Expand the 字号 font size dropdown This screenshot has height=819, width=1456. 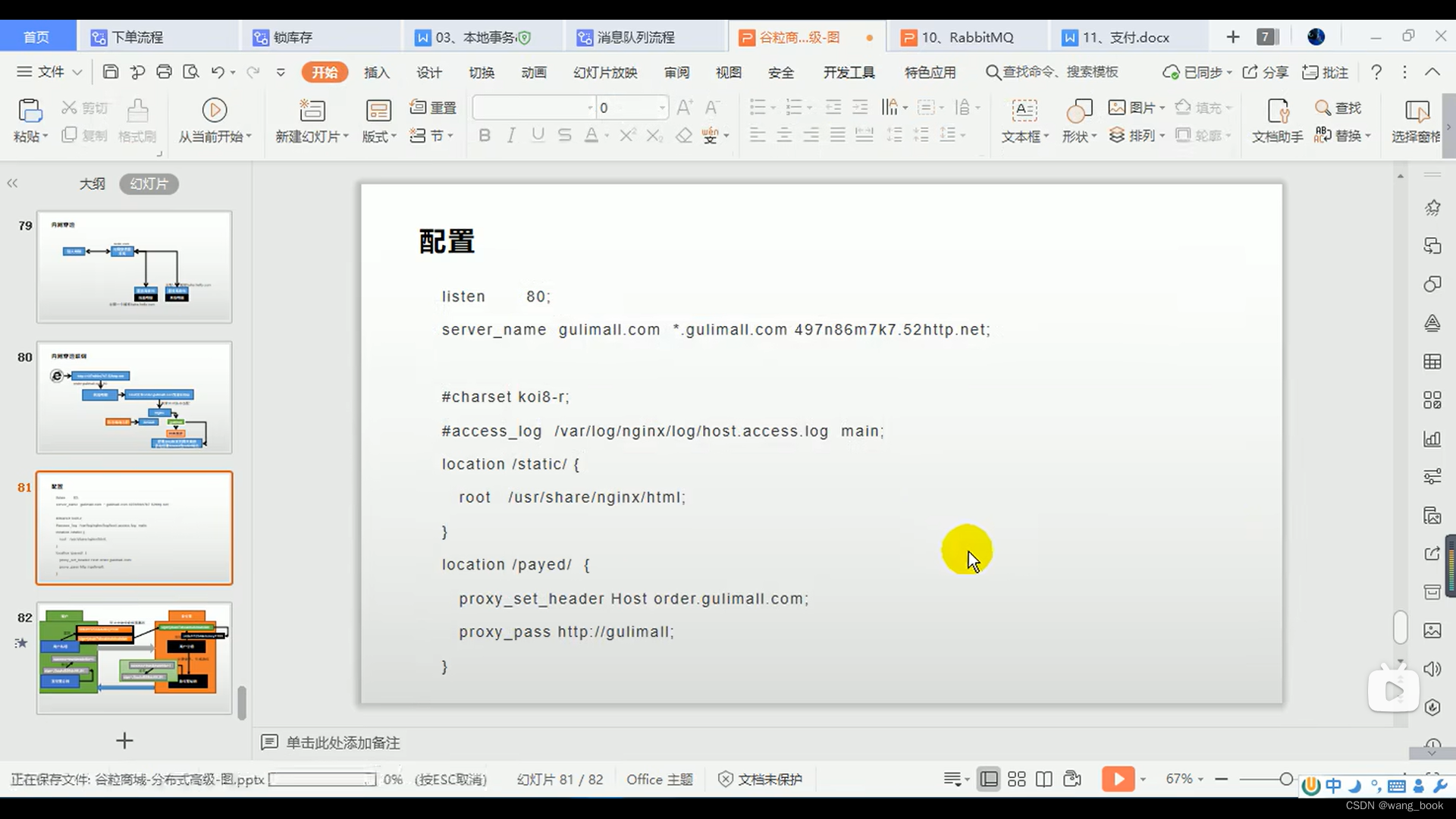click(x=659, y=107)
